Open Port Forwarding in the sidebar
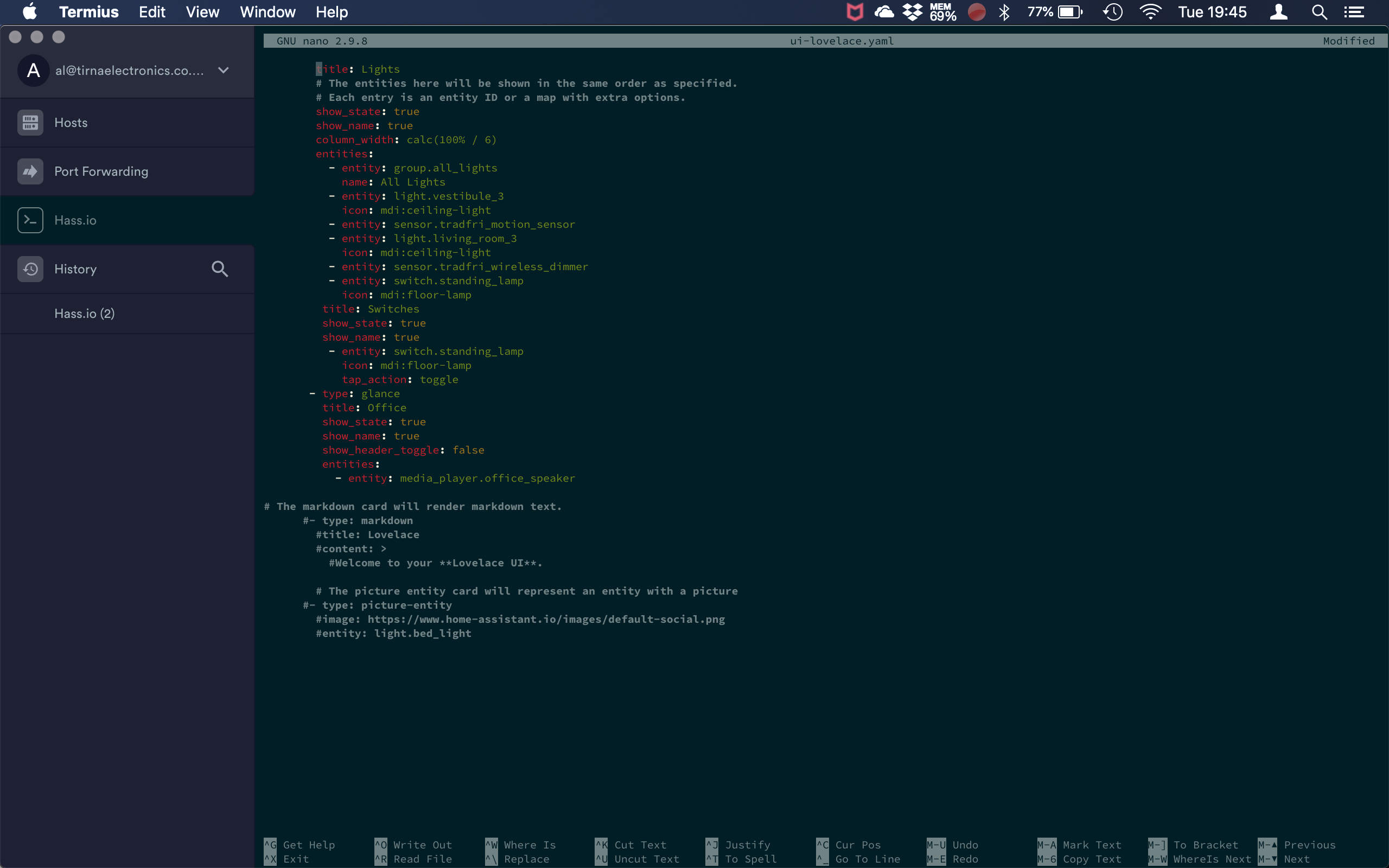1389x868 pixels. [100, 171]
